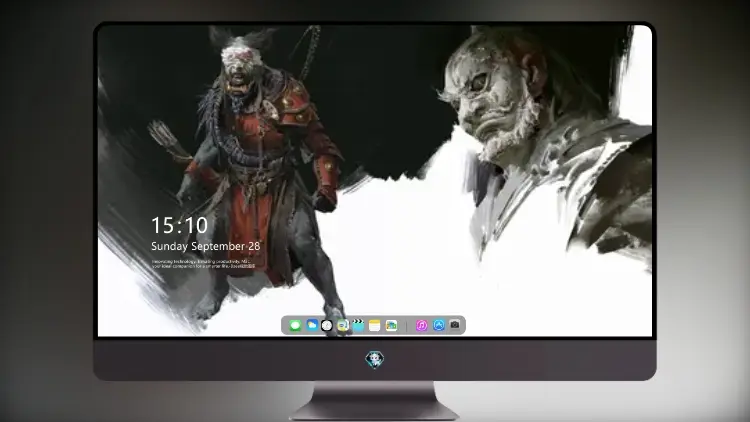
Task: Open the Weather app in dock
Action: [311, 326]
